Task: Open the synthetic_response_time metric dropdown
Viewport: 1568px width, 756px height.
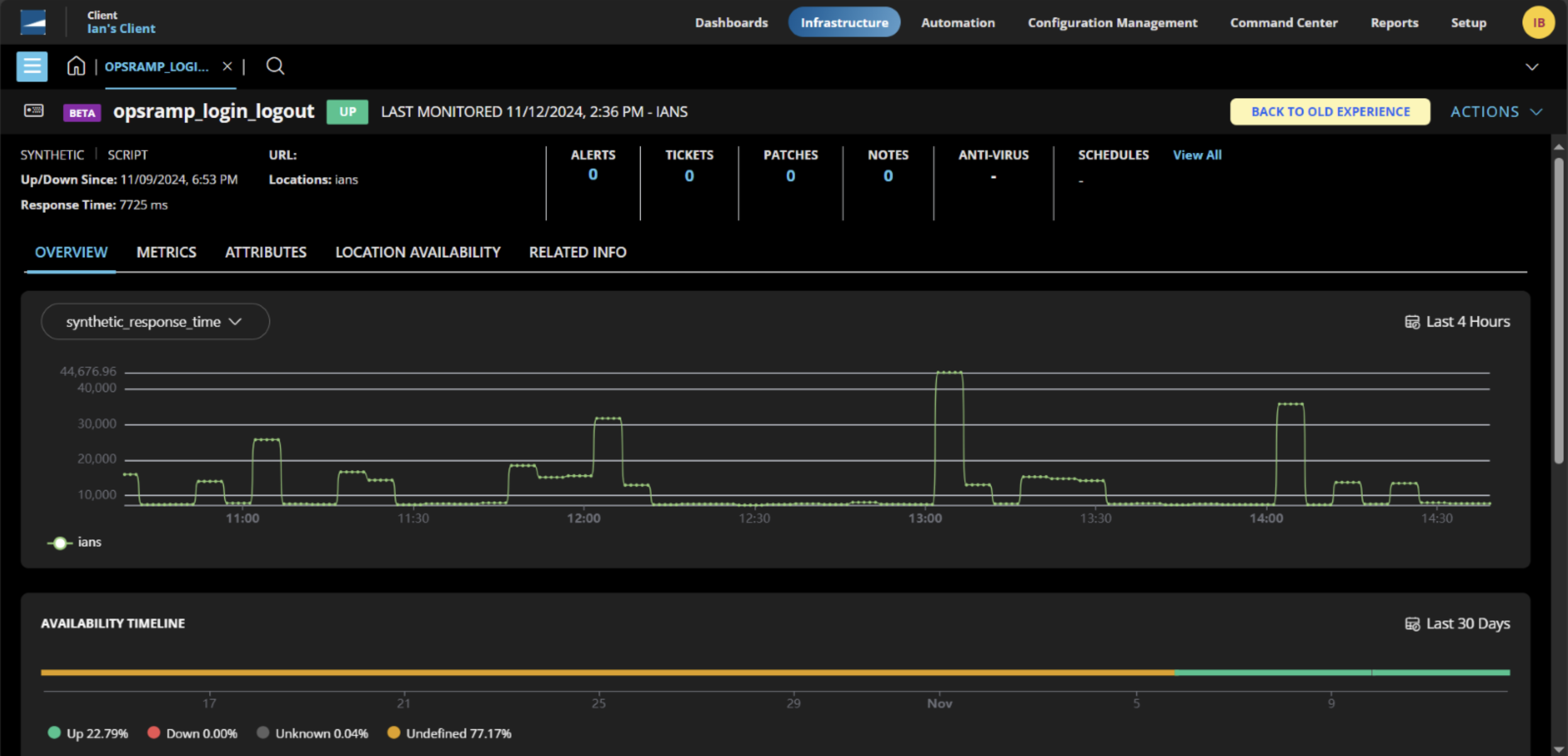Action: (154, 322)
